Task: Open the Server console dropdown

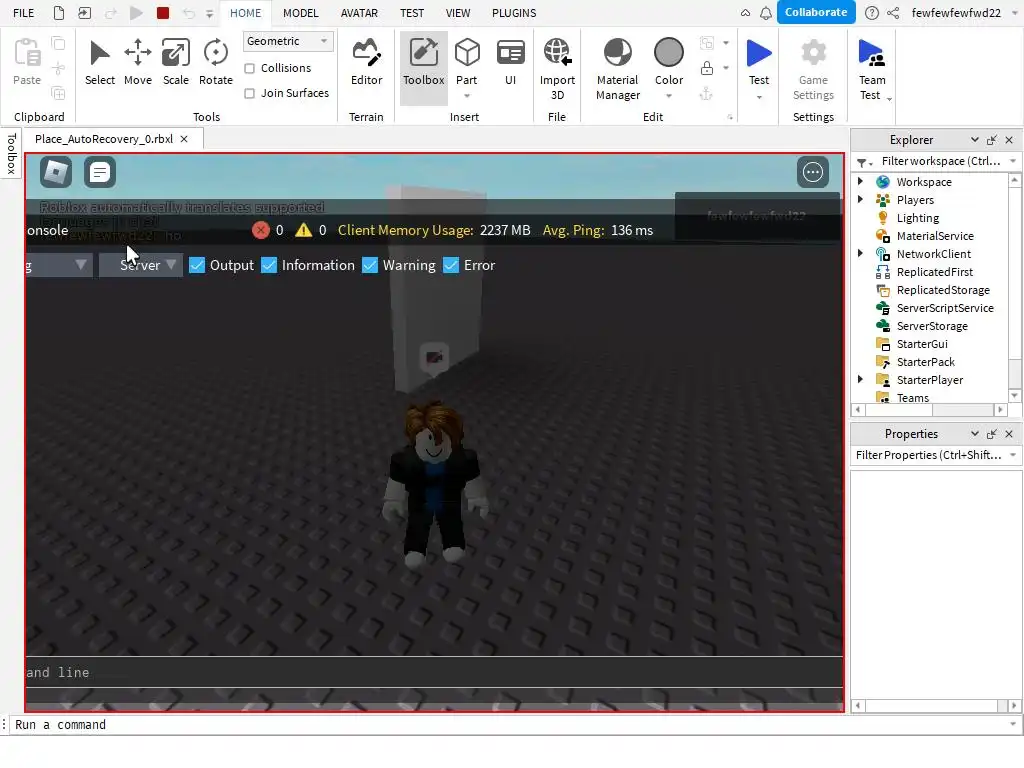Action: tap(141, 265)
